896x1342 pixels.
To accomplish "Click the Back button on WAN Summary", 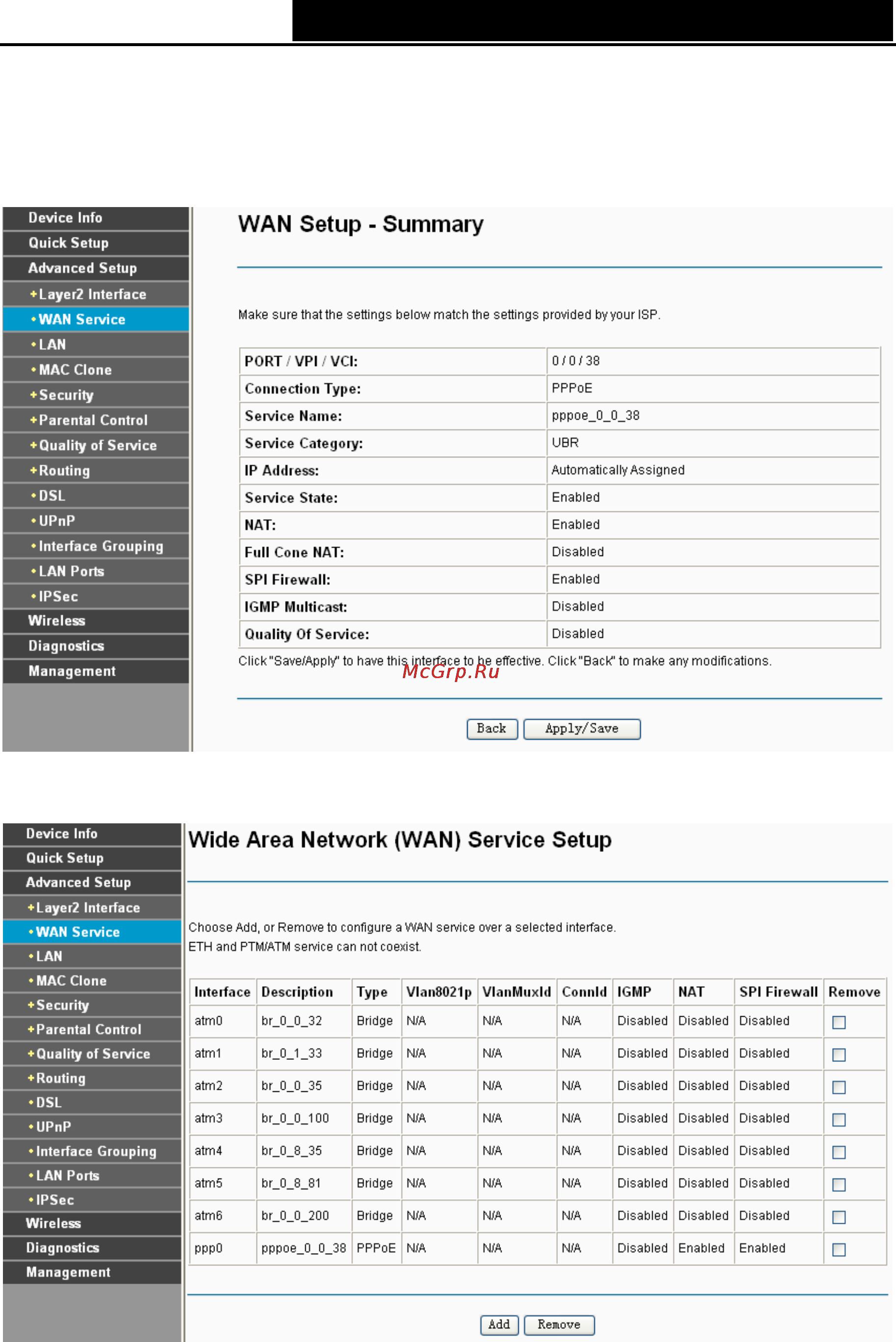I will (x=492, y=729).
